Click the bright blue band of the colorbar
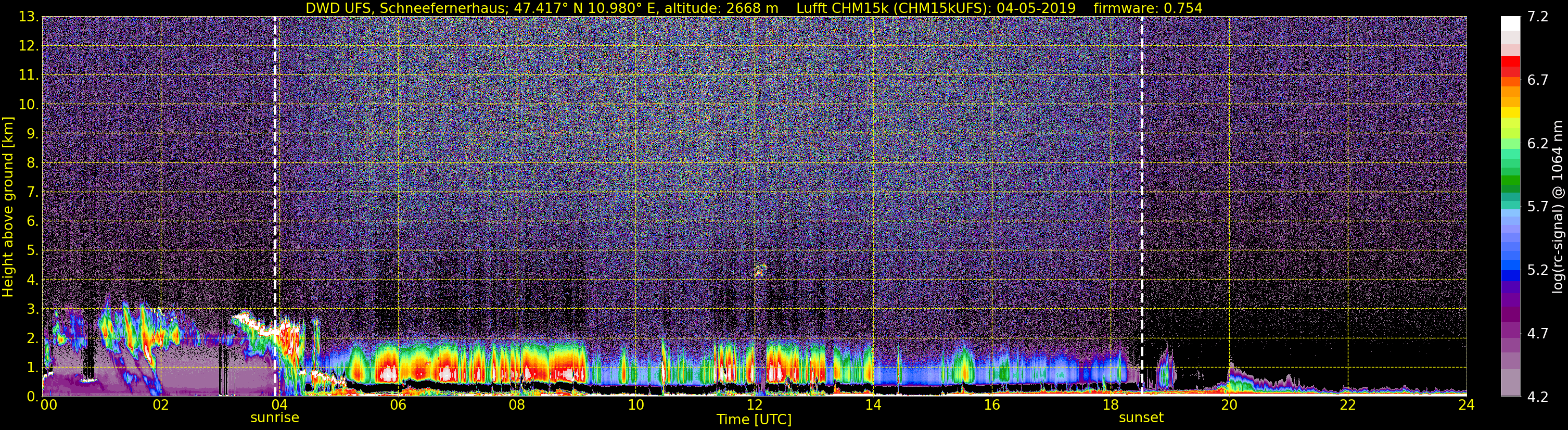 1510,265
